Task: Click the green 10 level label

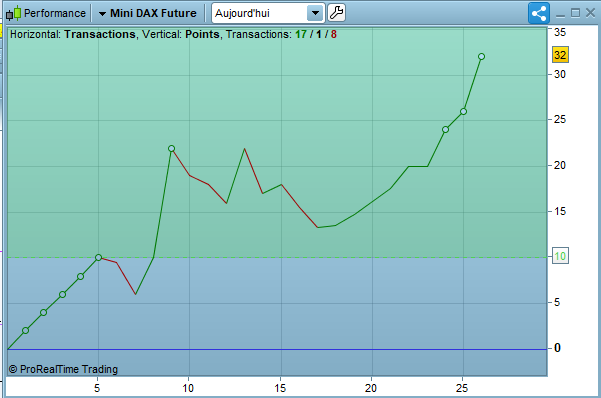Action: (x=560, y=256)
